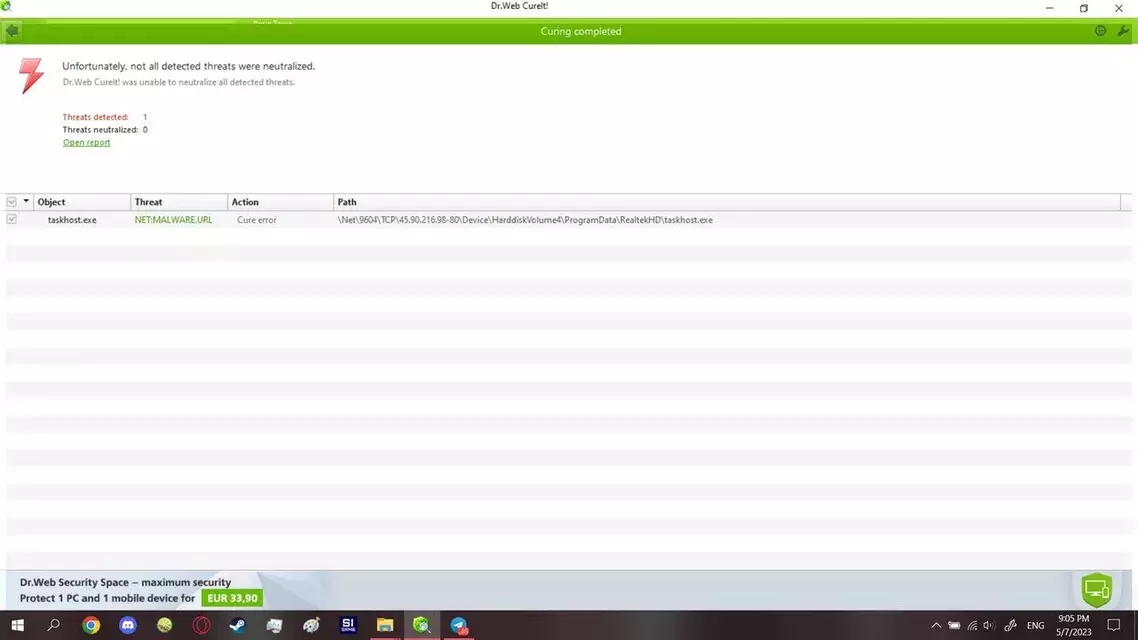Open the green ball app on taskbar
The width and height of the screenshot is (1138, 640).
(x=165, y=625)
